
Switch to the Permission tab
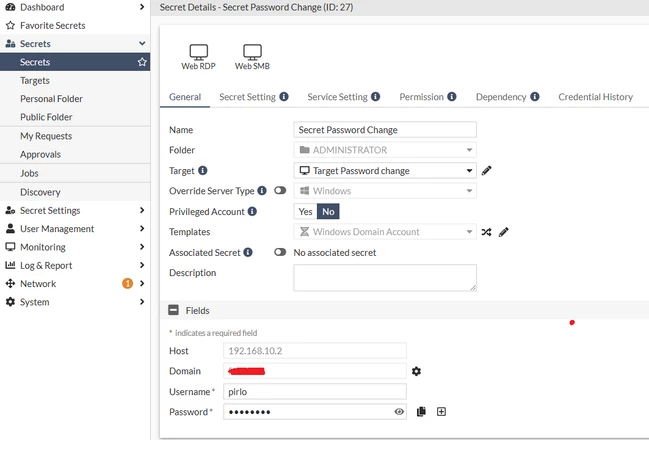pyautogui.click(x=421, y=97)
